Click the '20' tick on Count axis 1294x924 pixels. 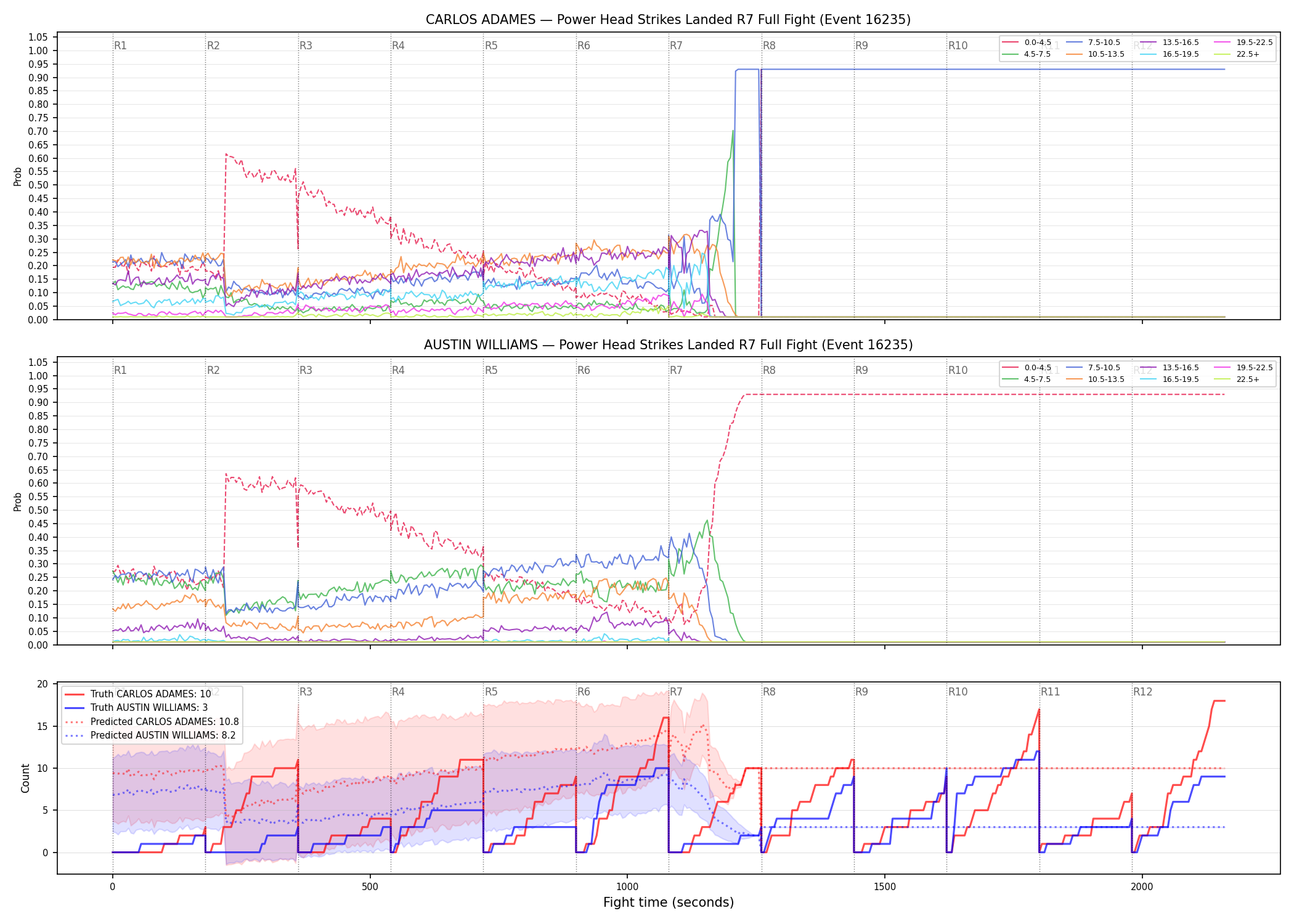[43, 684]
